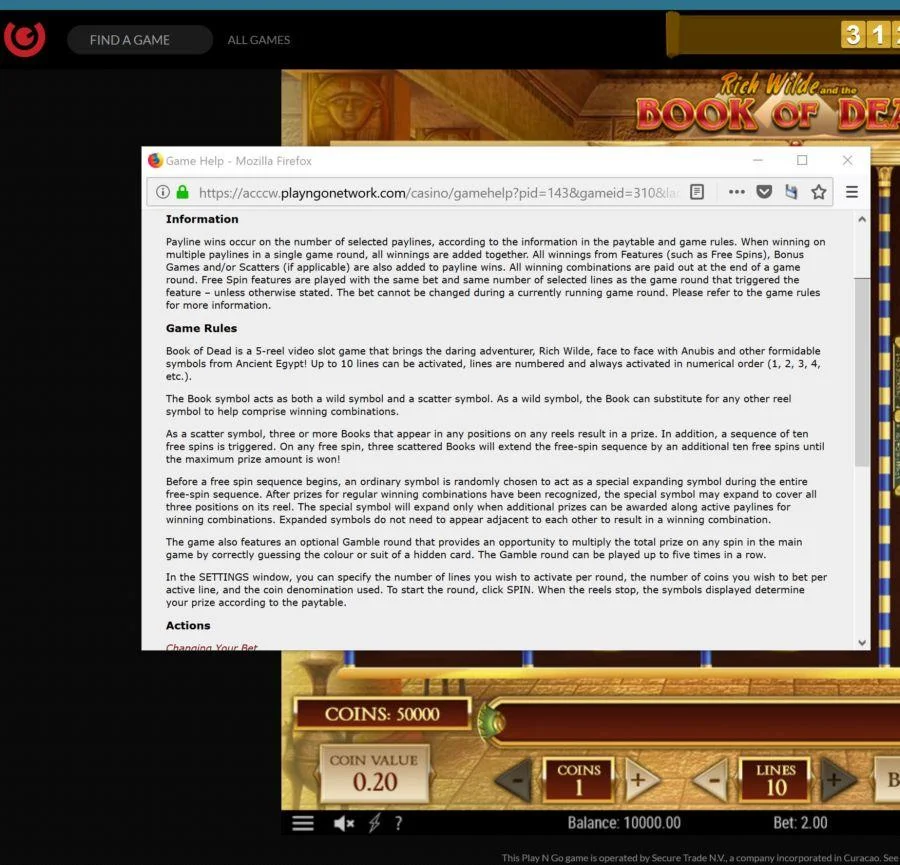Image resolution: width=900 pixels, height=865 pixels.
Task: Increase the number of coins
Action: tap(640, 779)
